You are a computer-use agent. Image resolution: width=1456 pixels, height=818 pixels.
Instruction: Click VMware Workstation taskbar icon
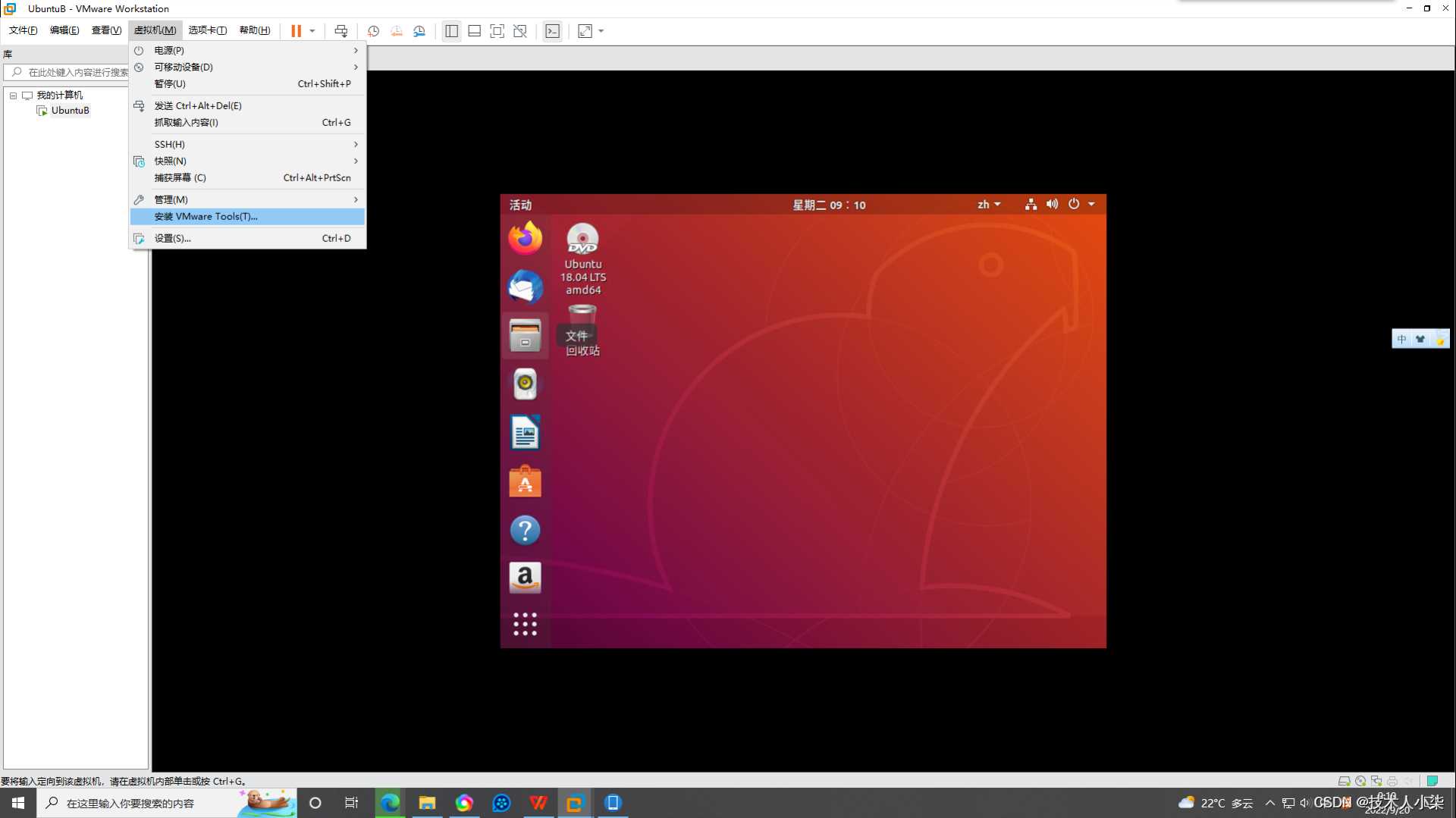coord(575,803)
